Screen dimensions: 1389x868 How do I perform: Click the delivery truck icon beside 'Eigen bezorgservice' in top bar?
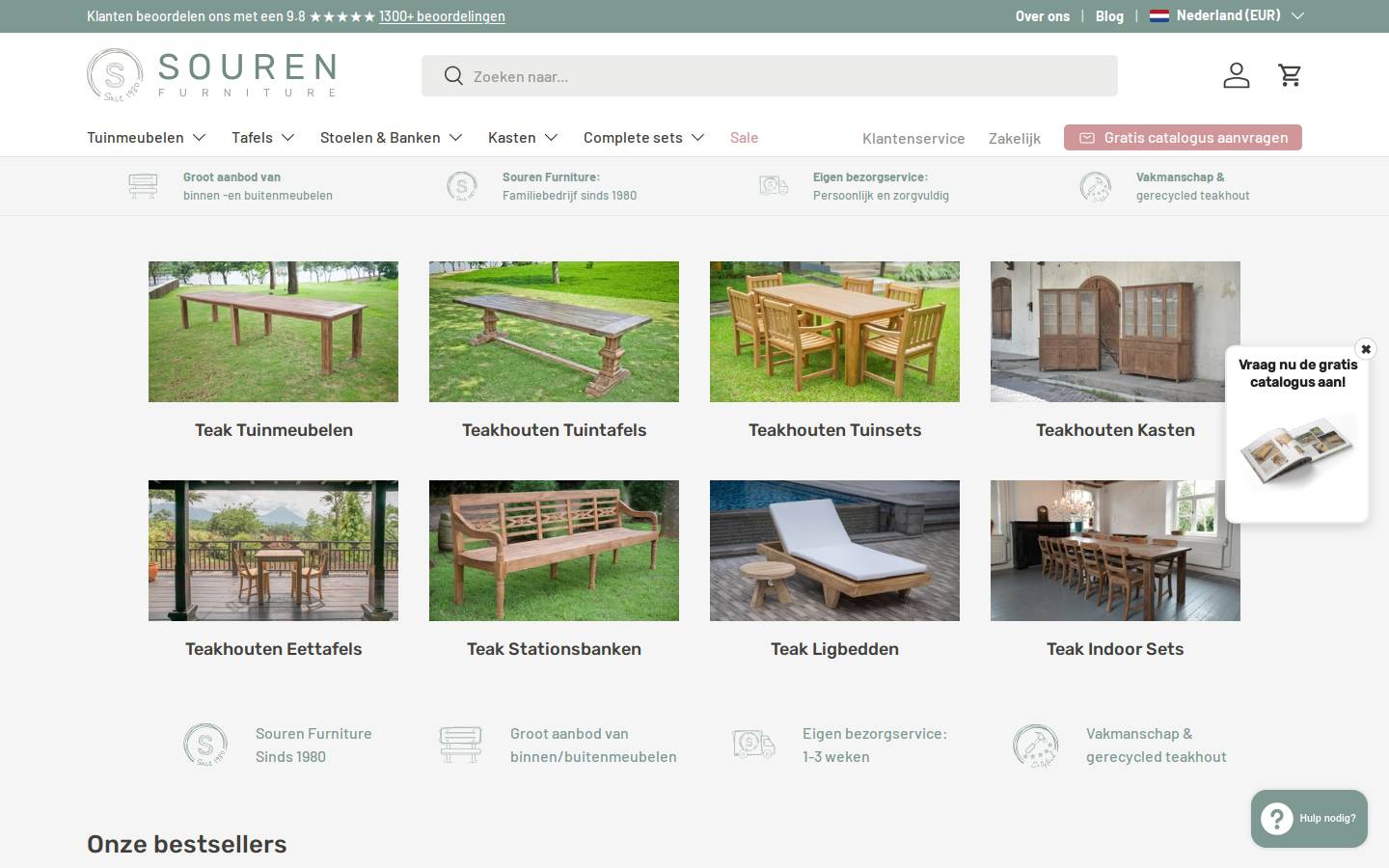[774, 185]
